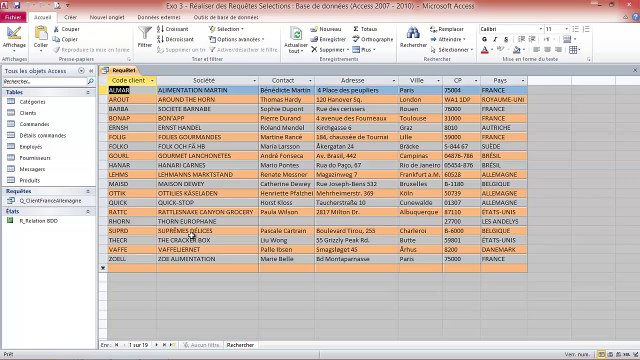Image resolution: width=640 pixels, height=360 pixels.
Task: Switch to the Créer tab
Action: (x=71, y=17)
